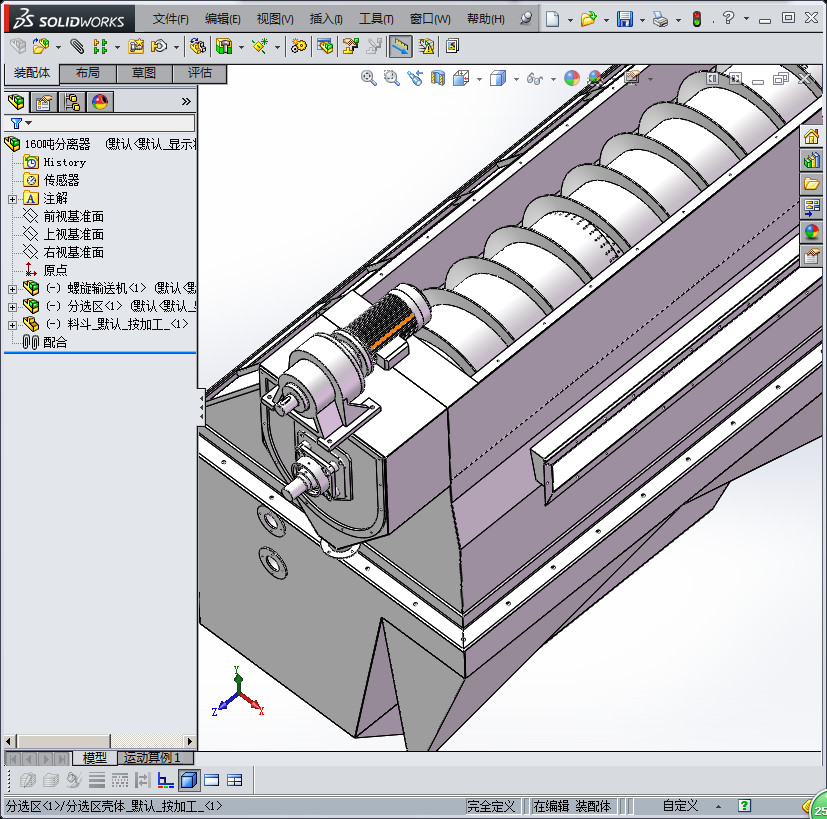The image size is (827, 819).
Task: Click the Smart Fasteners icon
Action: click(x=136, y=46)
